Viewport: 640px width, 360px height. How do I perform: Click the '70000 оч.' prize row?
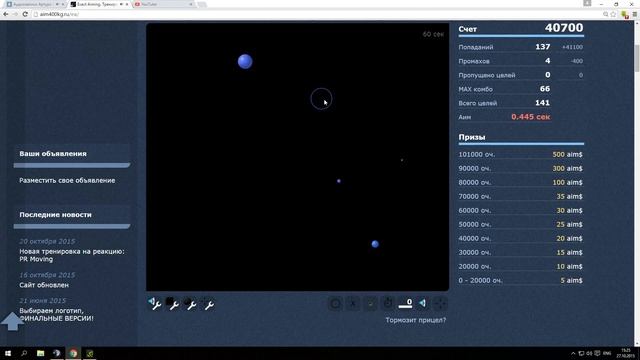(x=520, y=196)
